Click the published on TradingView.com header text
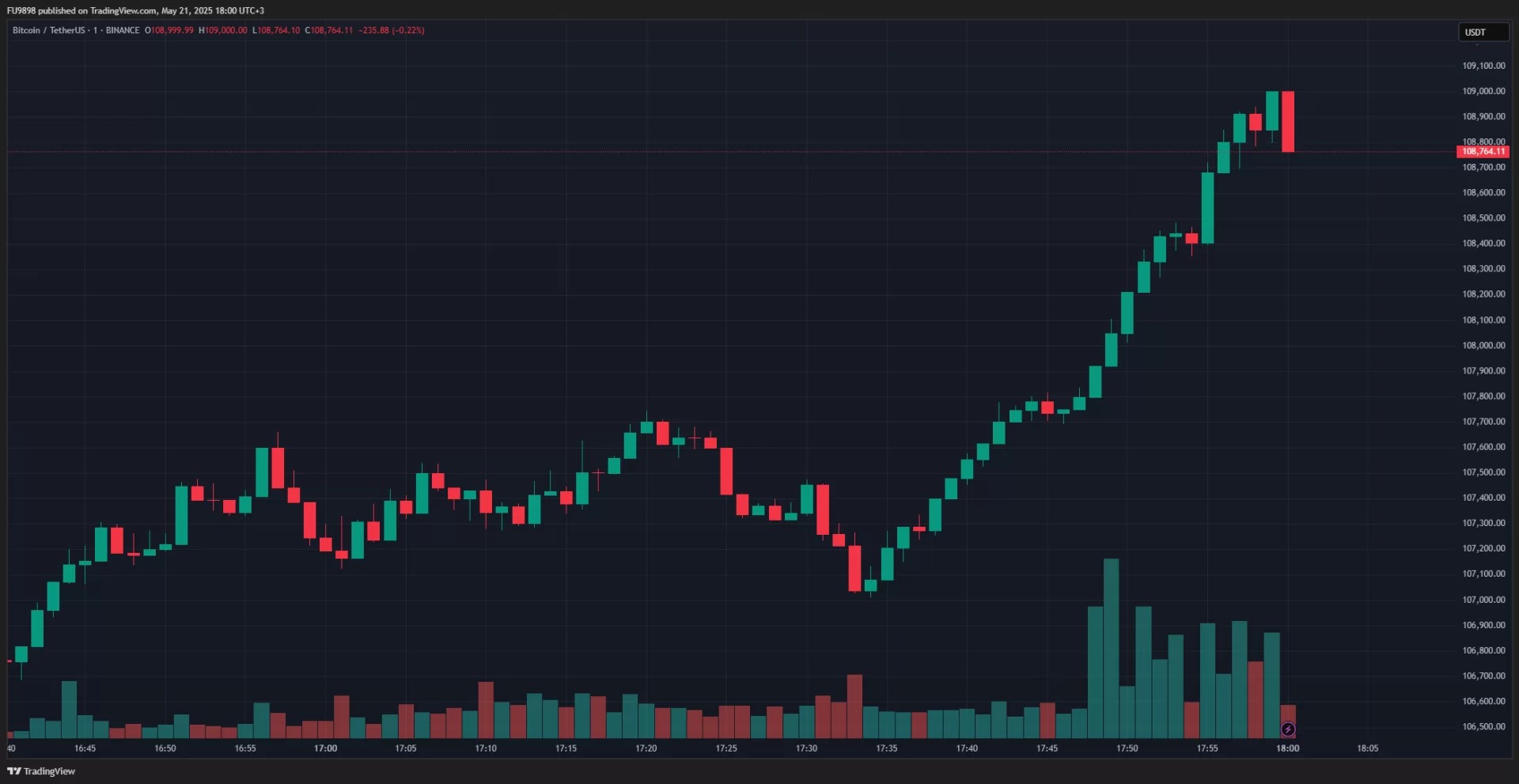This screenshot has width=1519, height=784. 135,10
